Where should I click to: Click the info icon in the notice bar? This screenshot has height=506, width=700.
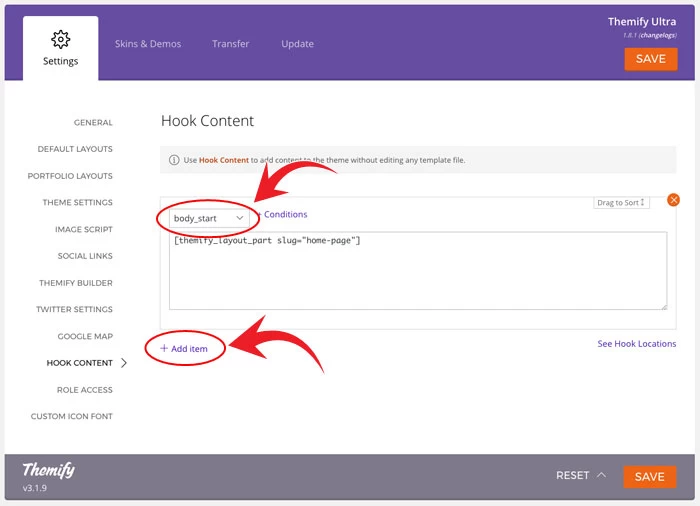coord(174,160)
